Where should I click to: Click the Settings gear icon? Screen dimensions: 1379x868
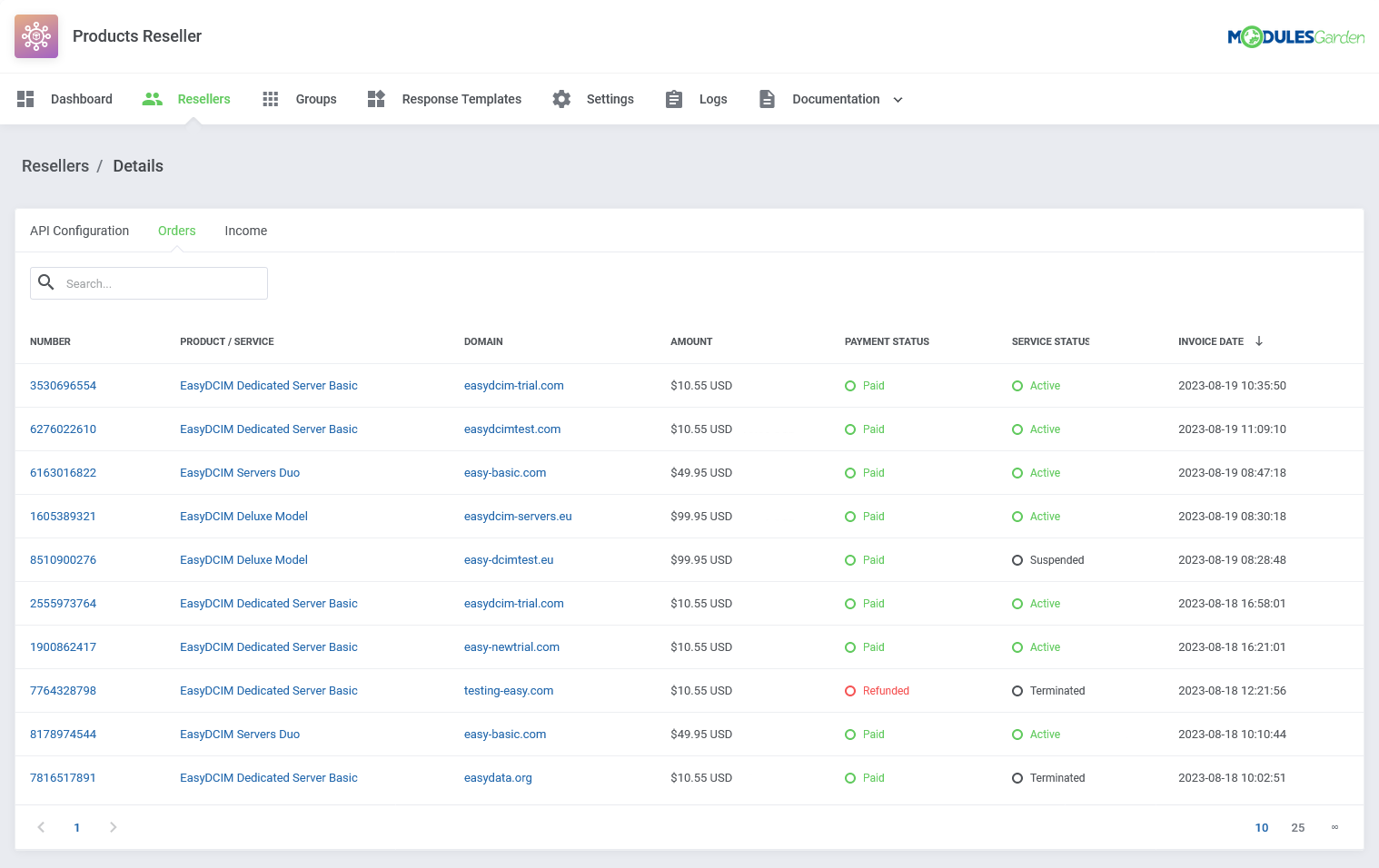[561, 99]
